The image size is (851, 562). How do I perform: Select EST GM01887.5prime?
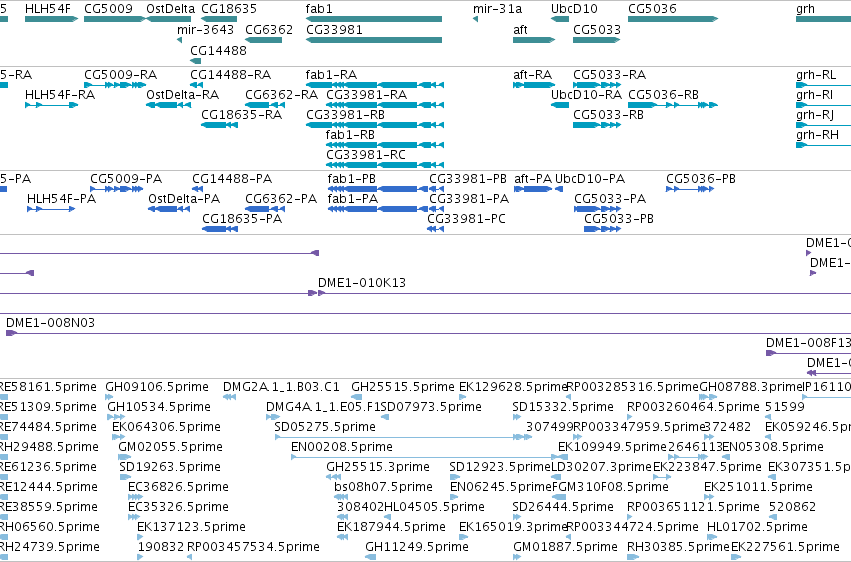(x=565, y=547)
